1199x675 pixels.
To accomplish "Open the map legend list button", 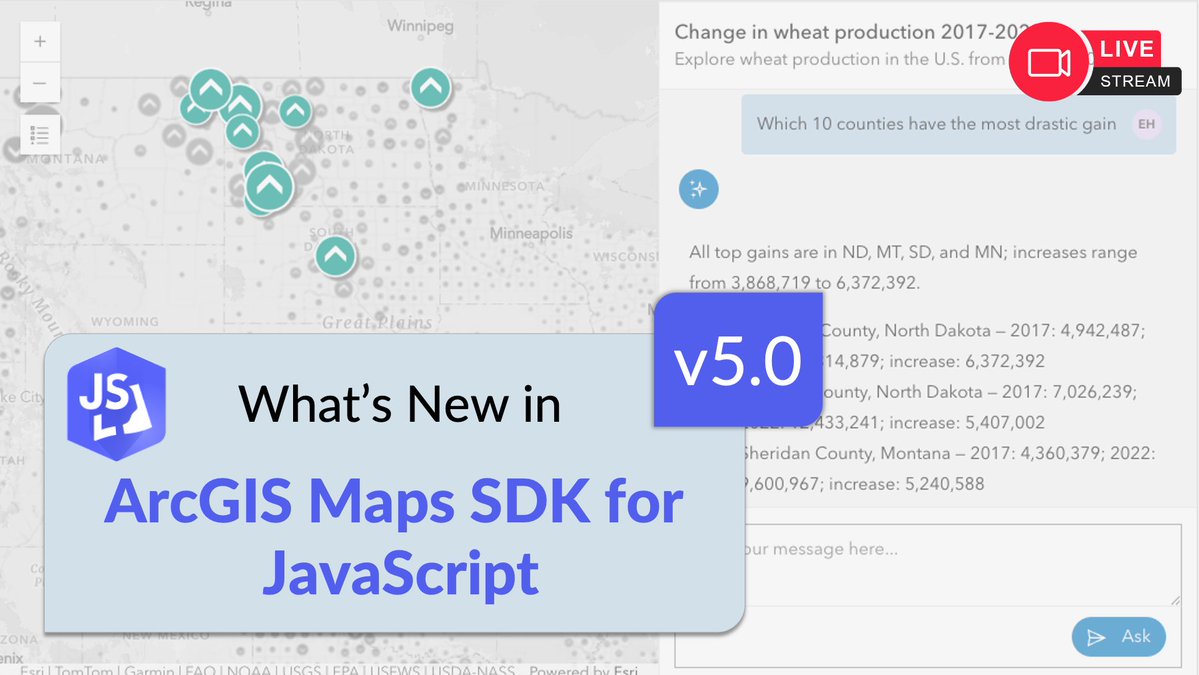I will point(40,135).
